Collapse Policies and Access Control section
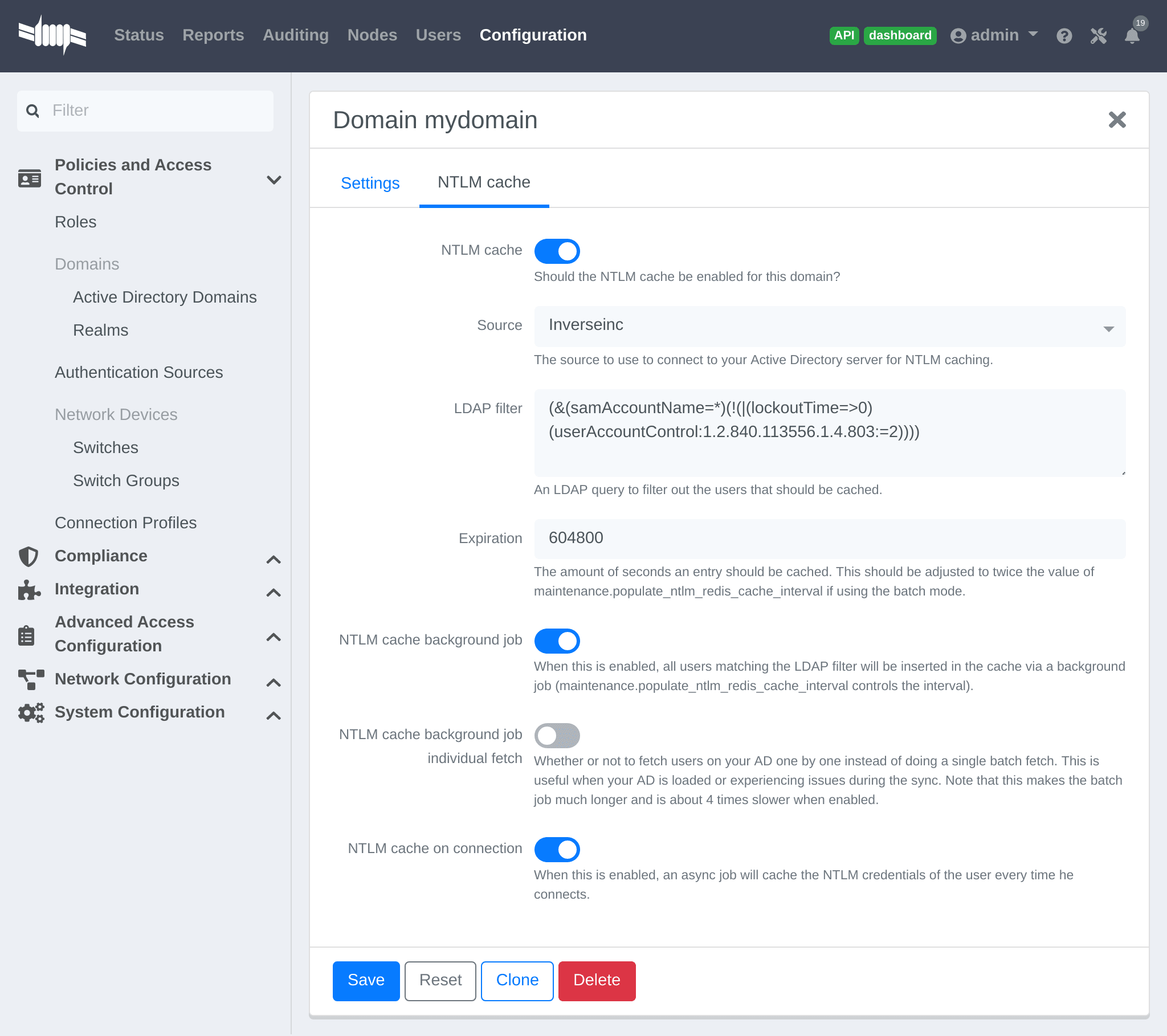The image size is (1167, 1036). [x=274, y=180]
